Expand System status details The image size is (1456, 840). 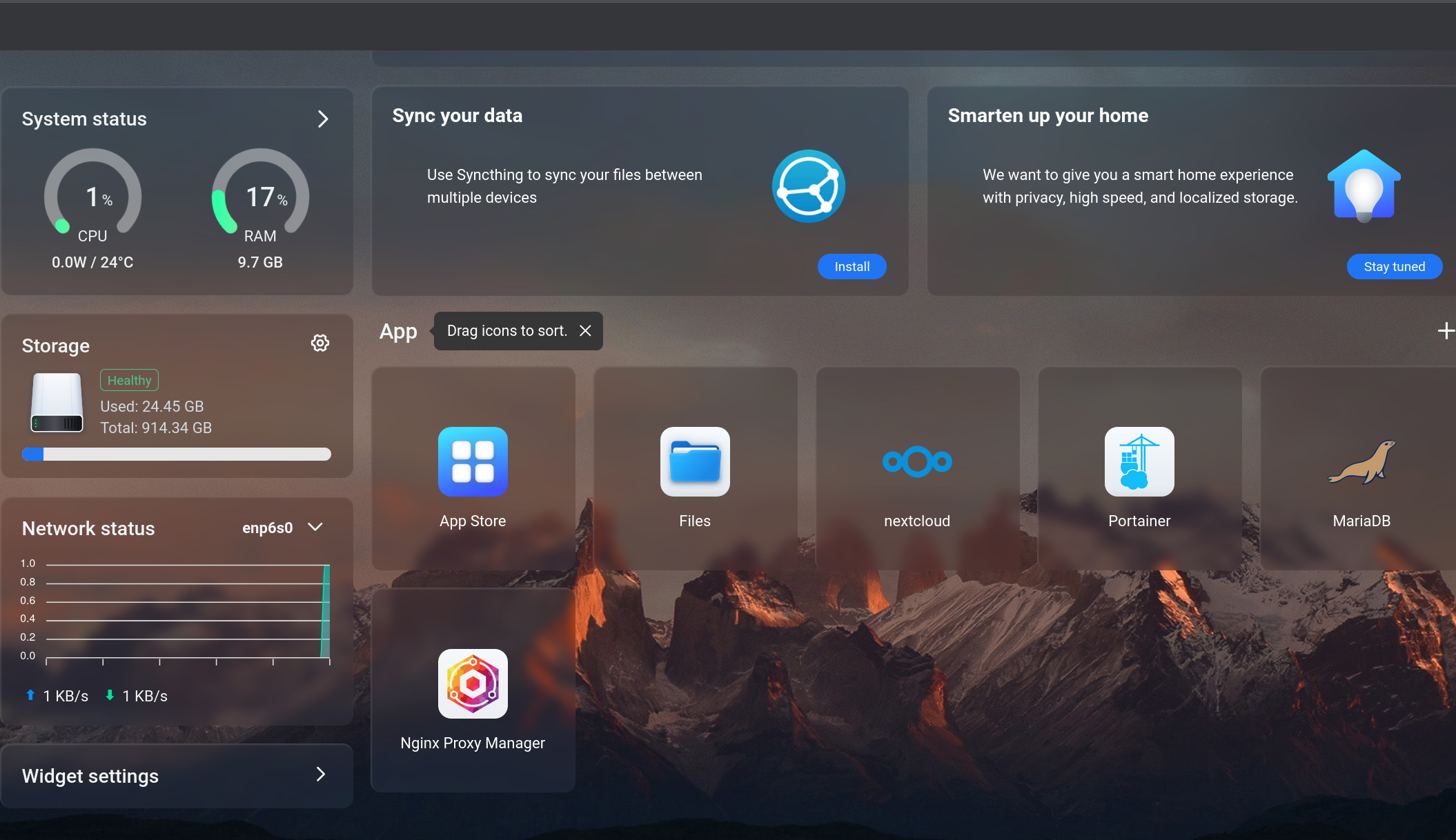point(323,119)
